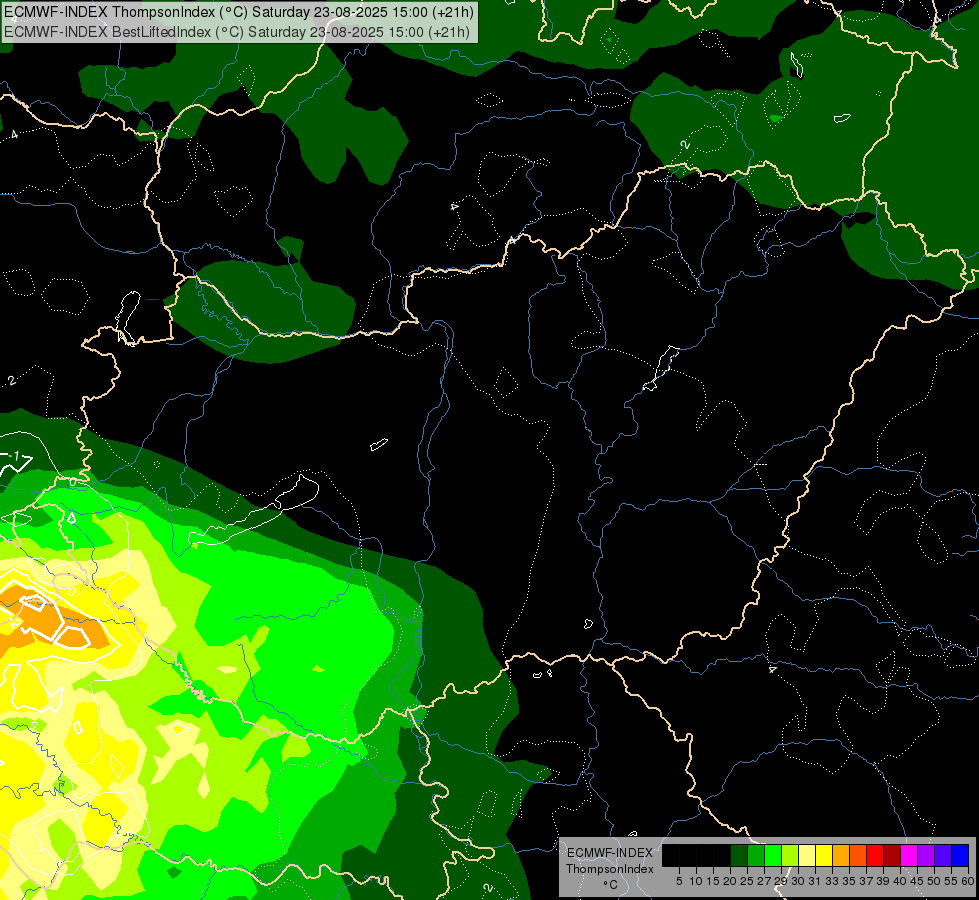Pick the violet 50–55 legend swatch
Screen dimensions: 979x900
(943, 855)
